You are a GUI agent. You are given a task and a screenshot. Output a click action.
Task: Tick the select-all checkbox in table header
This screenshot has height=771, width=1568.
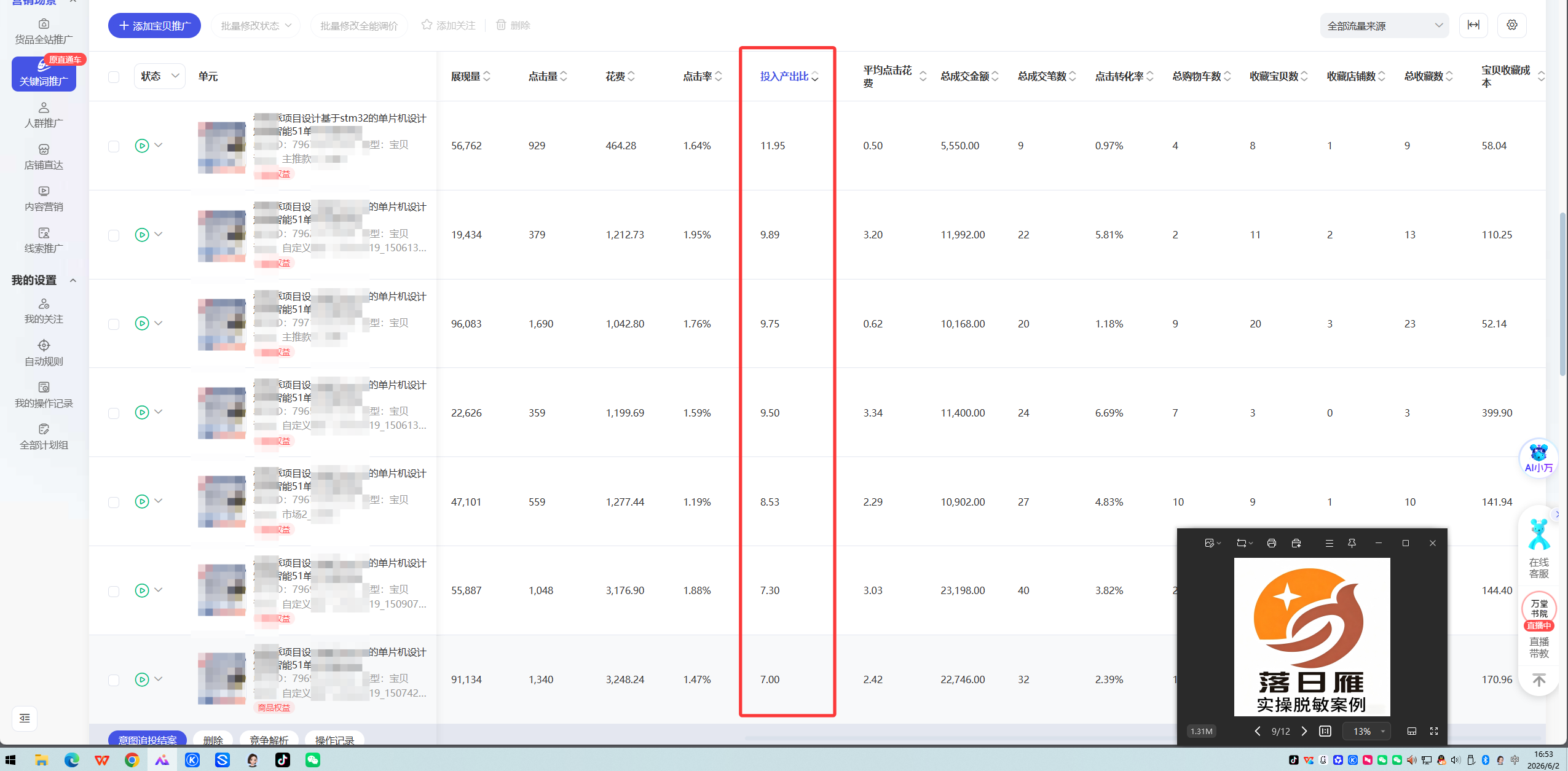[114, 77]
